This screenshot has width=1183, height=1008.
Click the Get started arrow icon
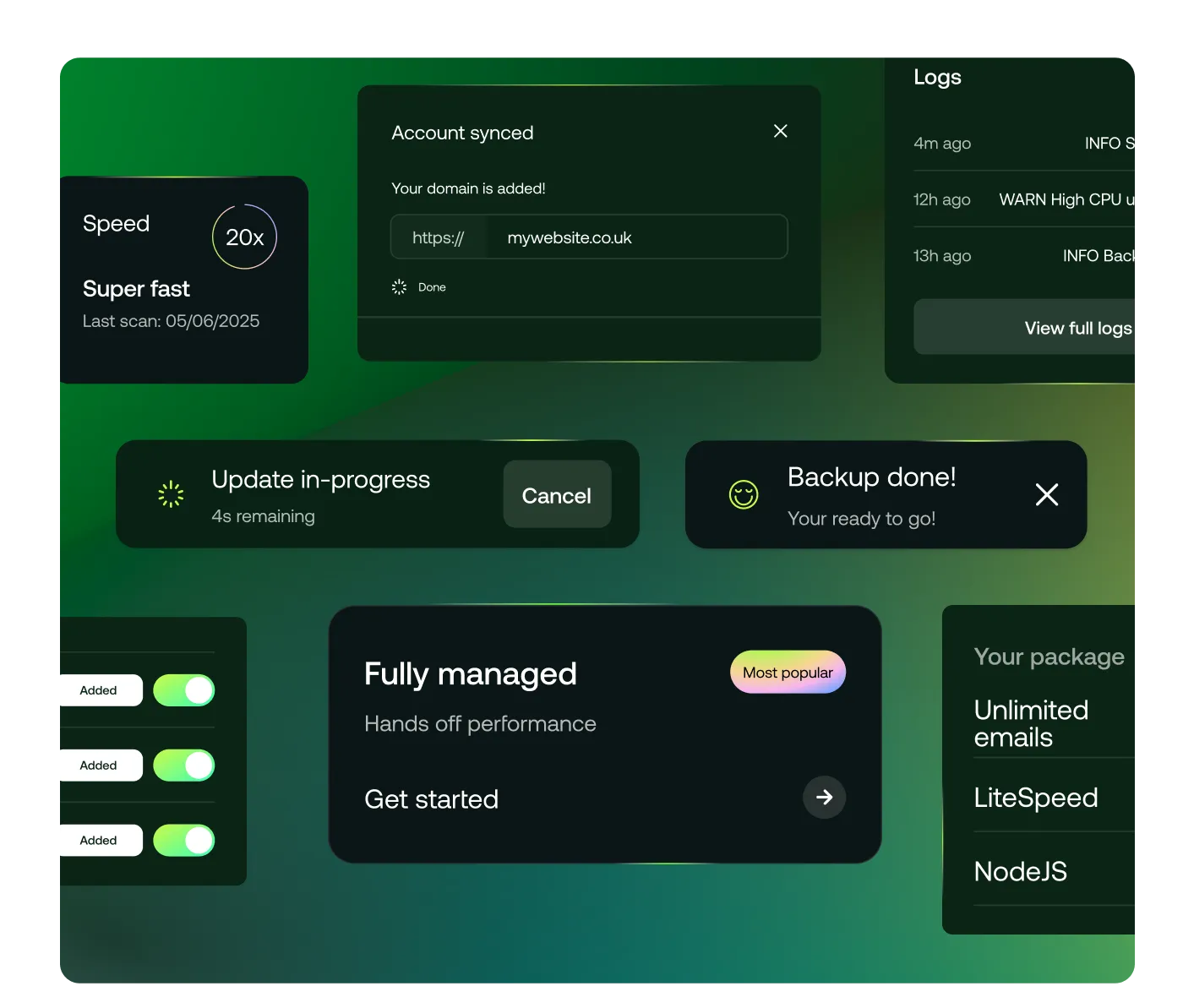pyautogui.click(x=824, y=797)
